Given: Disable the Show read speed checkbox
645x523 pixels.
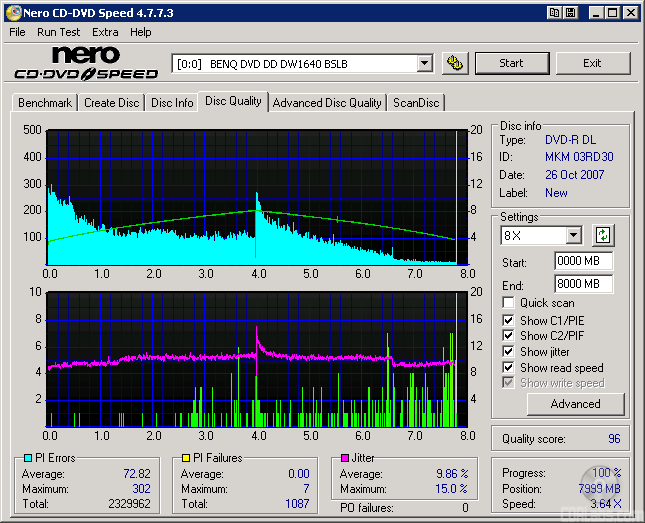Looking at the screenshot, I should pyautogui.click(x=509, y=368).
